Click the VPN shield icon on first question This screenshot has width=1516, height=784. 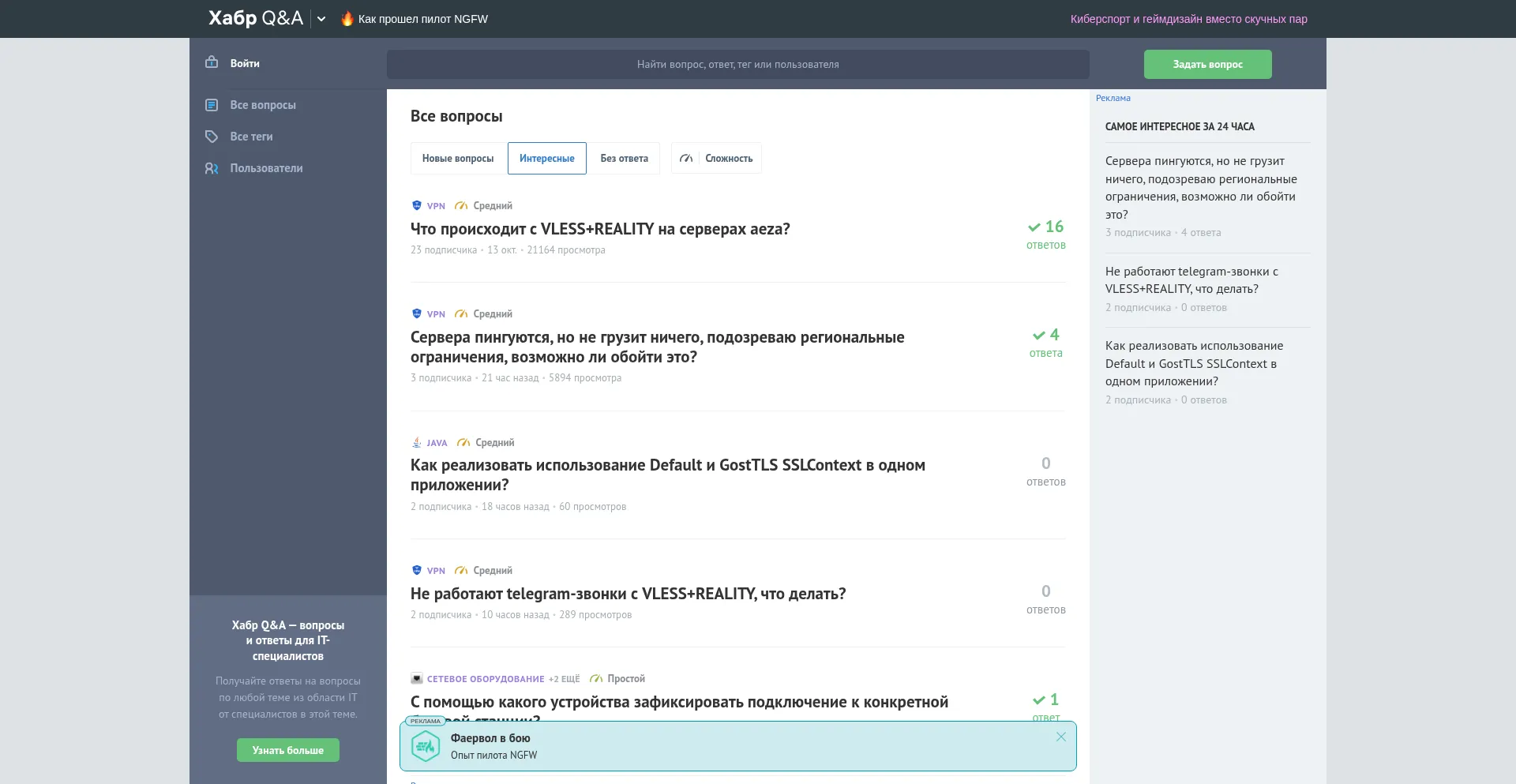[x=417, y=205]
